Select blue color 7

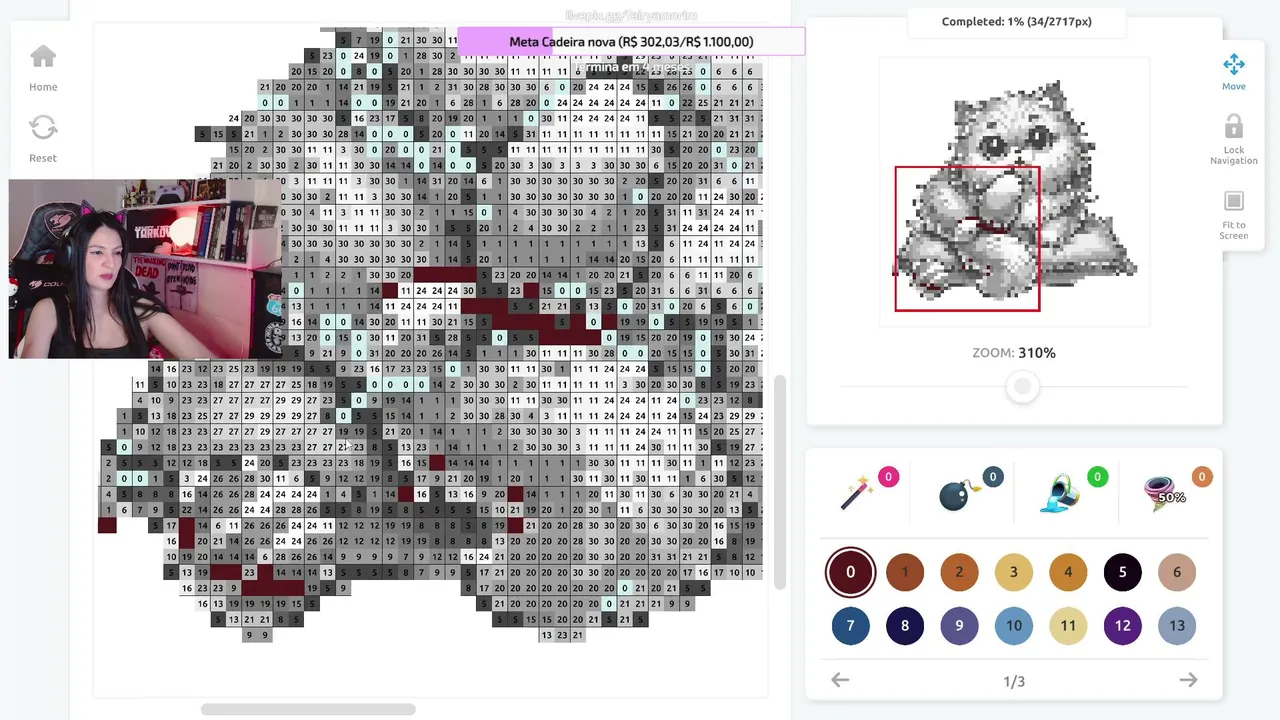click(x=850, y=626)
